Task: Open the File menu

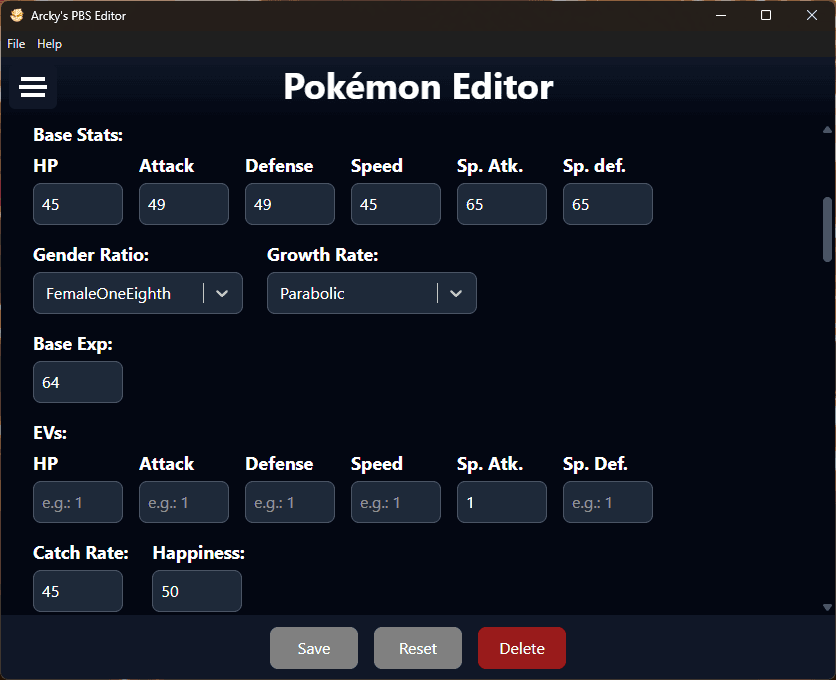Action: [16, 44]
